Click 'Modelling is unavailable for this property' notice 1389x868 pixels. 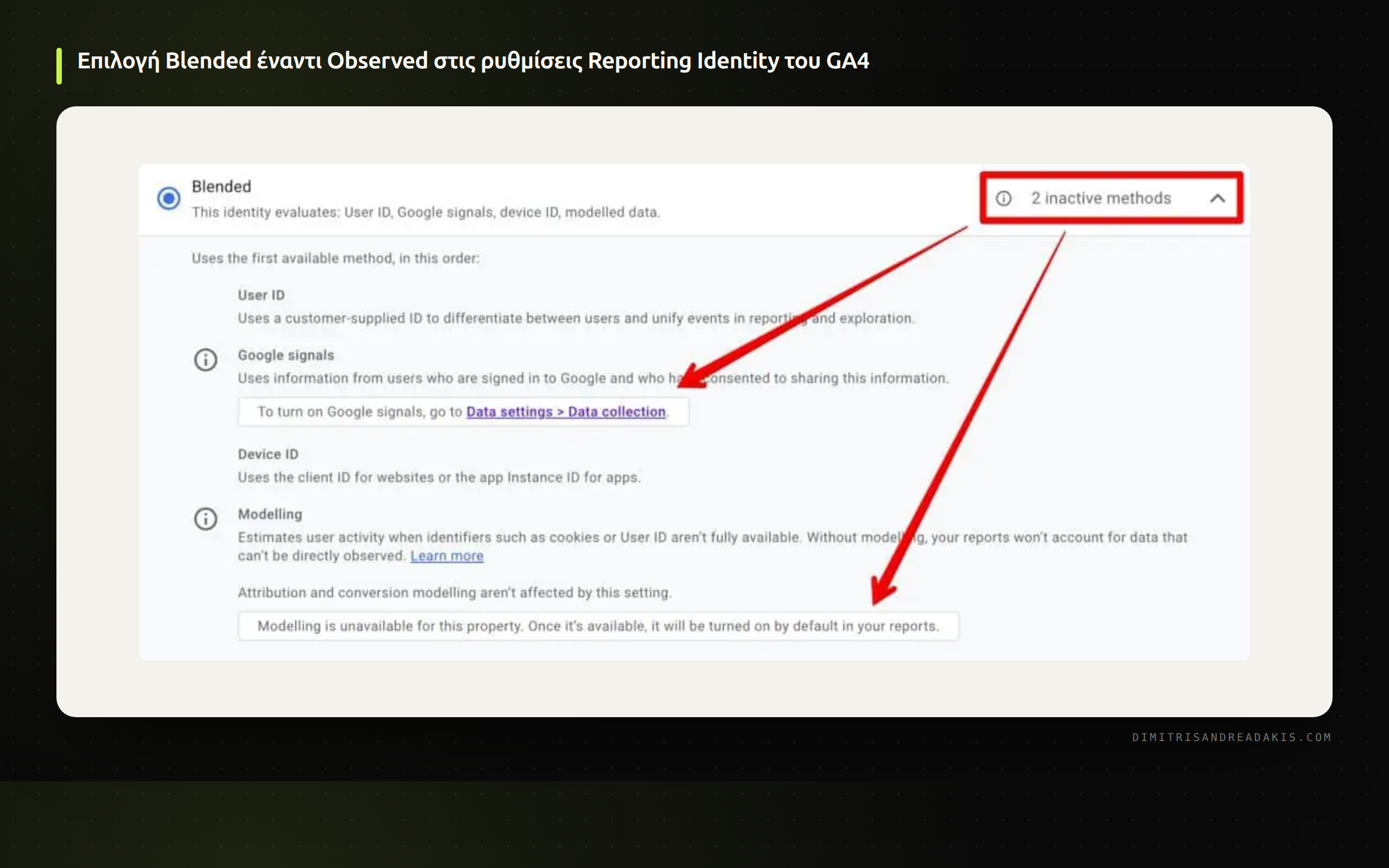598,626
